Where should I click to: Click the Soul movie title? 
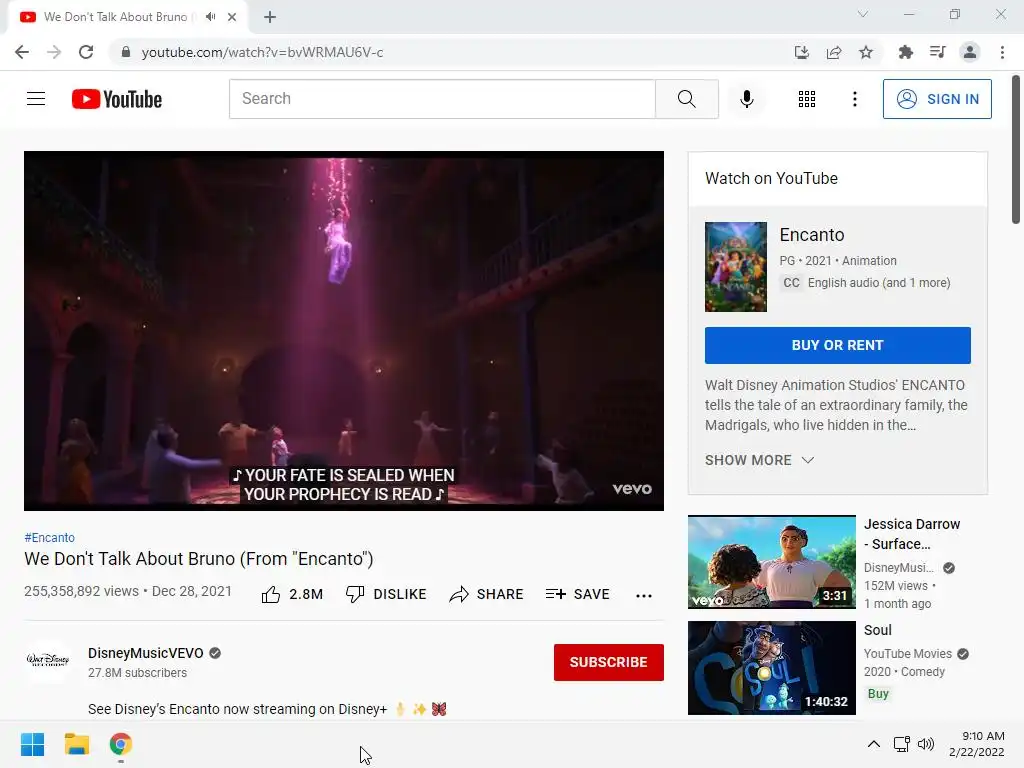pos(877,630)
